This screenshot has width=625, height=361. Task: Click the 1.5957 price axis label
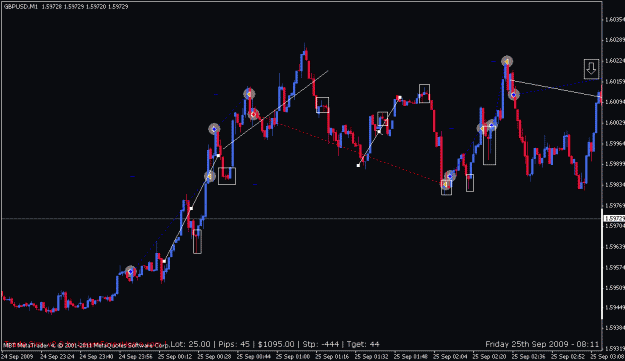615,267
